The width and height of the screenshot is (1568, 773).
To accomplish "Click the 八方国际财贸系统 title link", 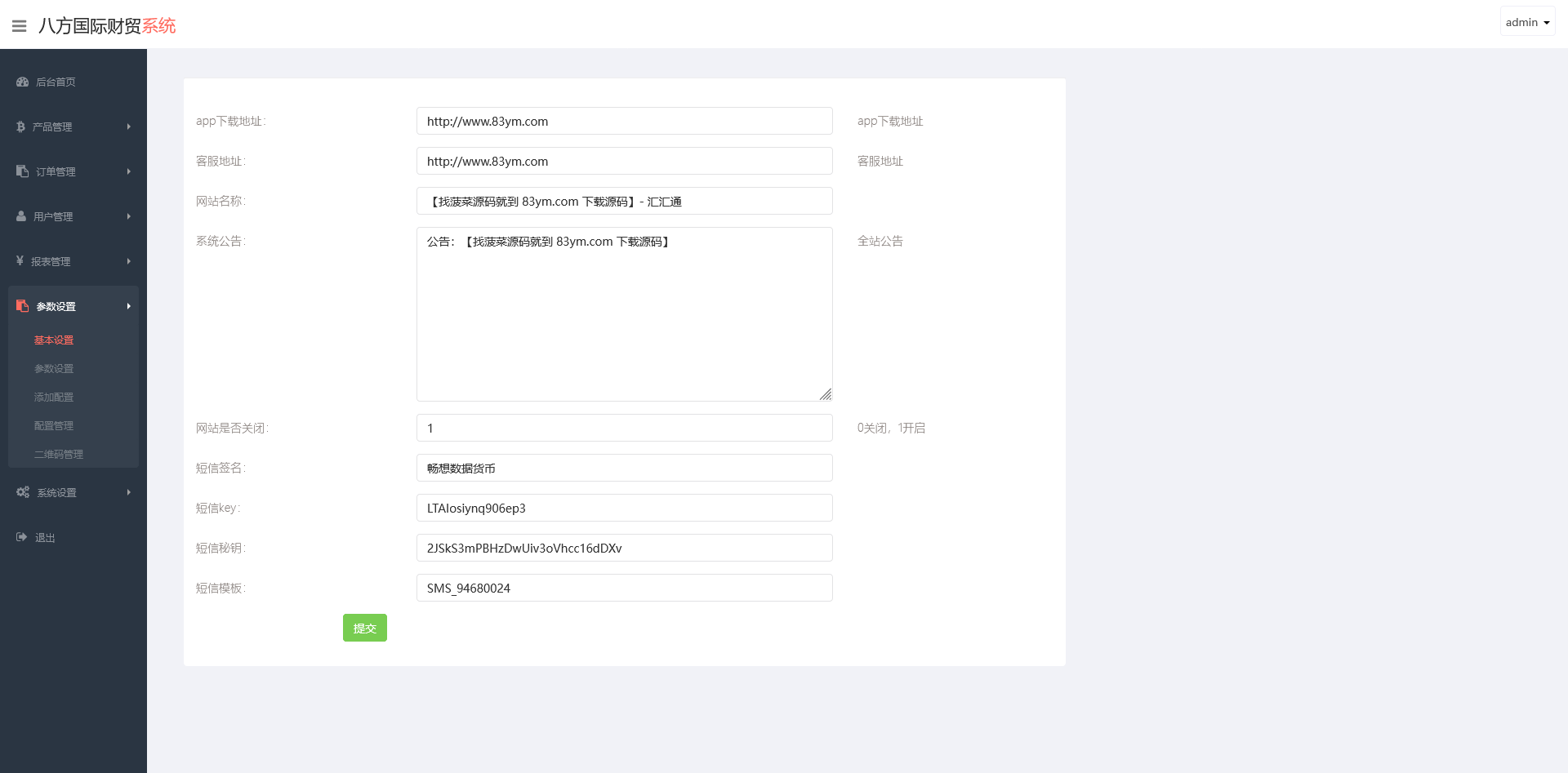I will click(x=107, y=26).
